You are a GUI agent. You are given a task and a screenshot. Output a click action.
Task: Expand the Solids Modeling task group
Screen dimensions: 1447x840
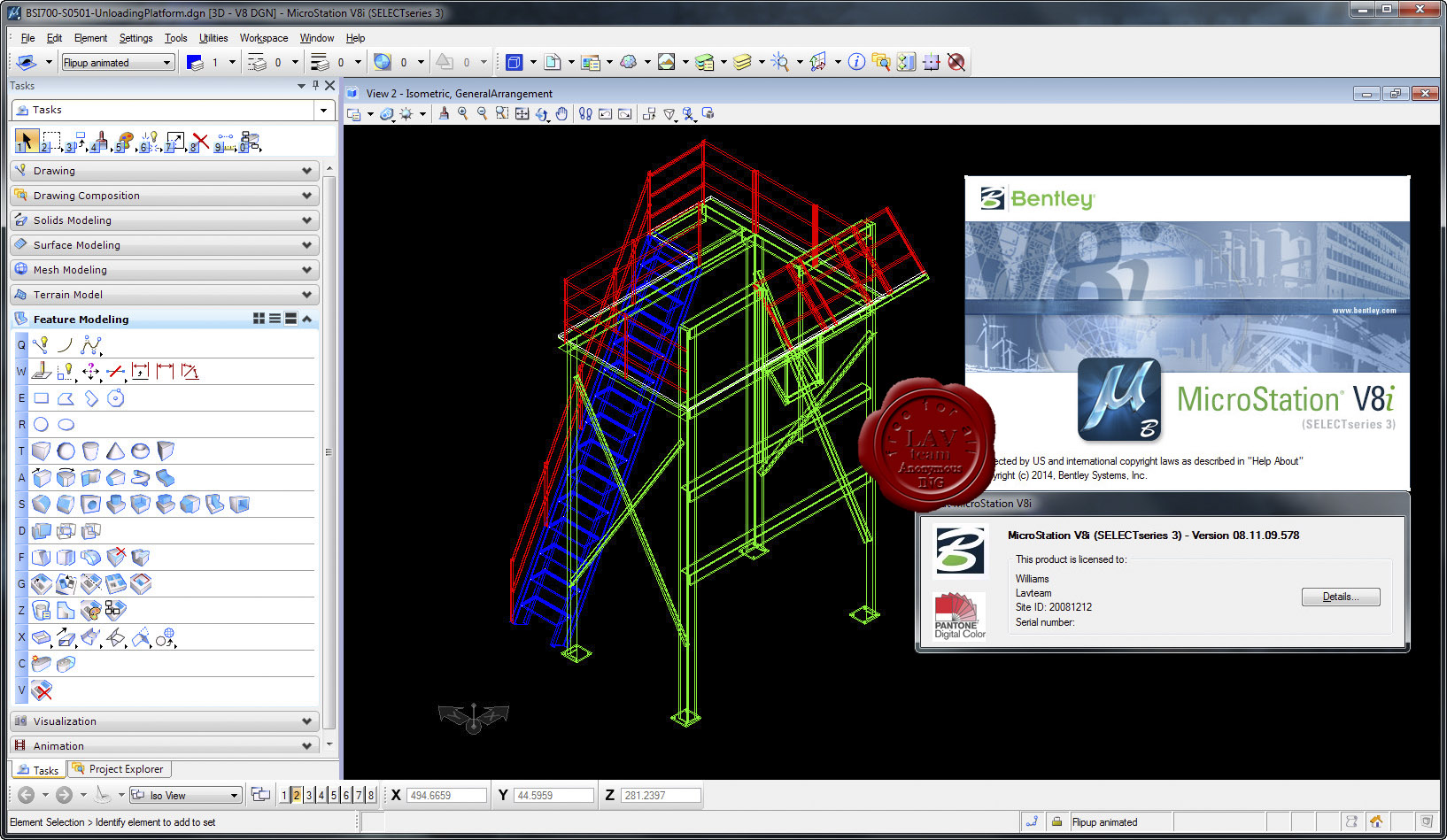(165, 220)
